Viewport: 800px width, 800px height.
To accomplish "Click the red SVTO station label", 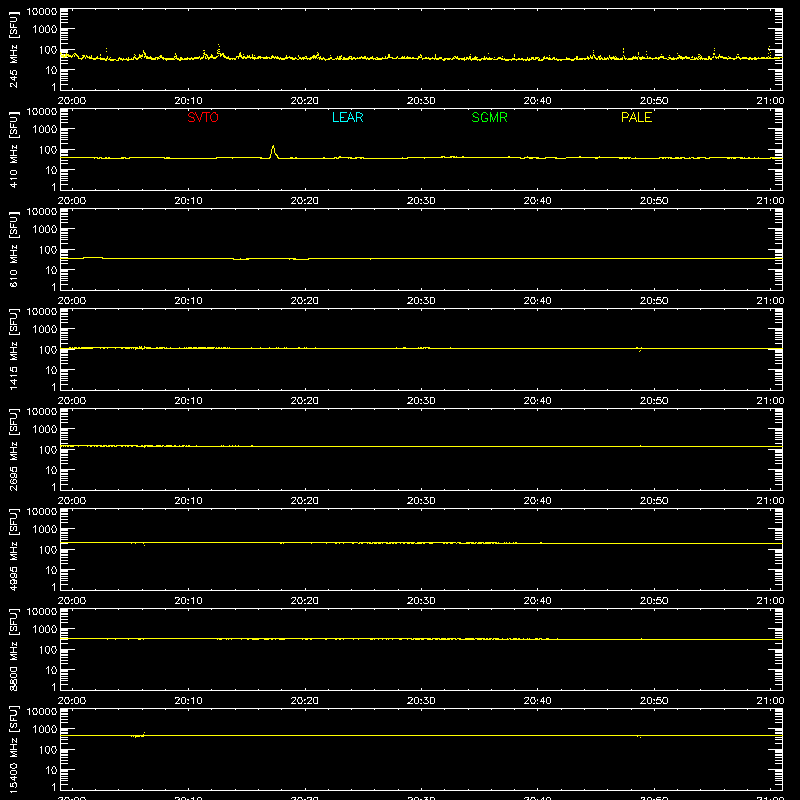I will pyautogui.click(x=203, y=117).
